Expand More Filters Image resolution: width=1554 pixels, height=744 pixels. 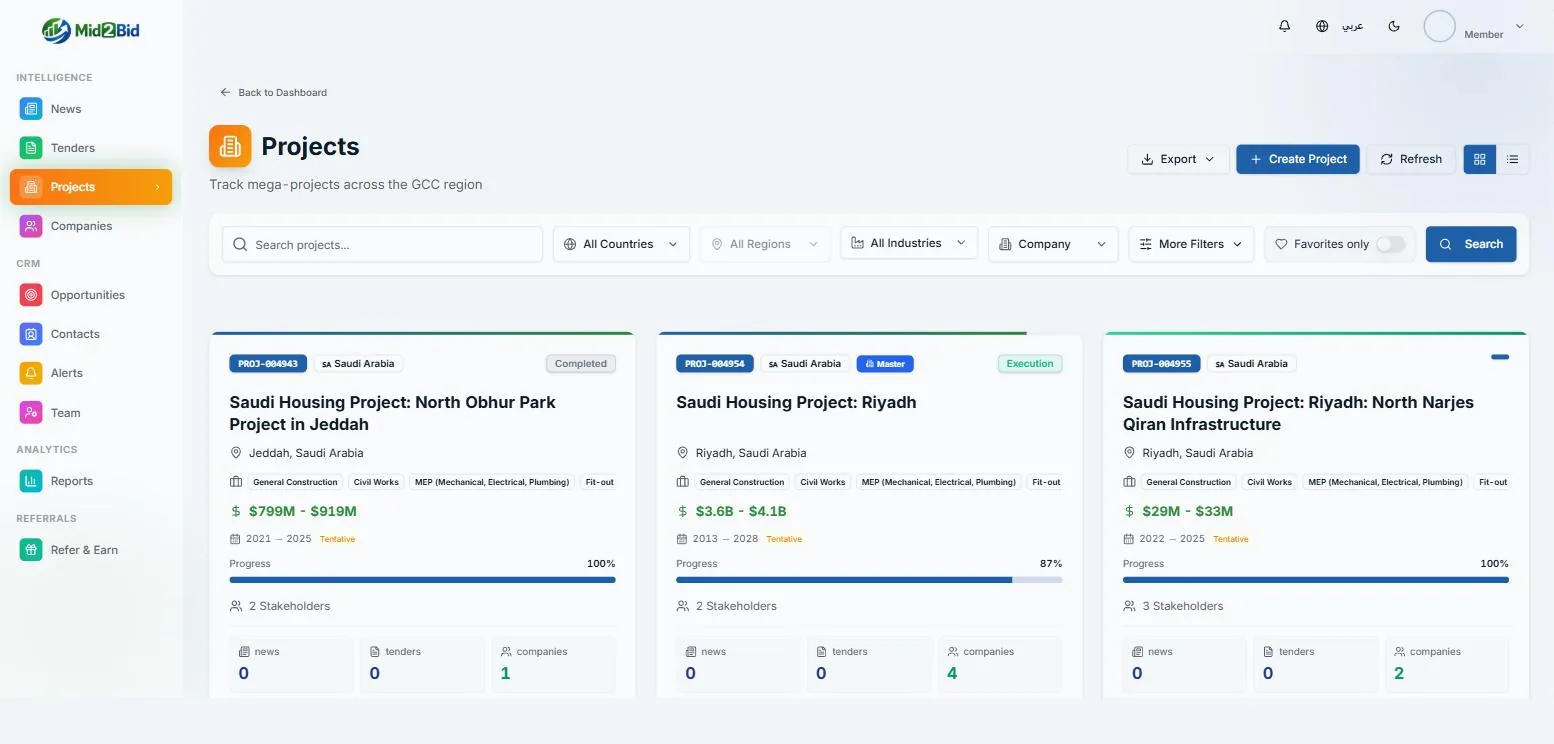tap(1191, 244)
